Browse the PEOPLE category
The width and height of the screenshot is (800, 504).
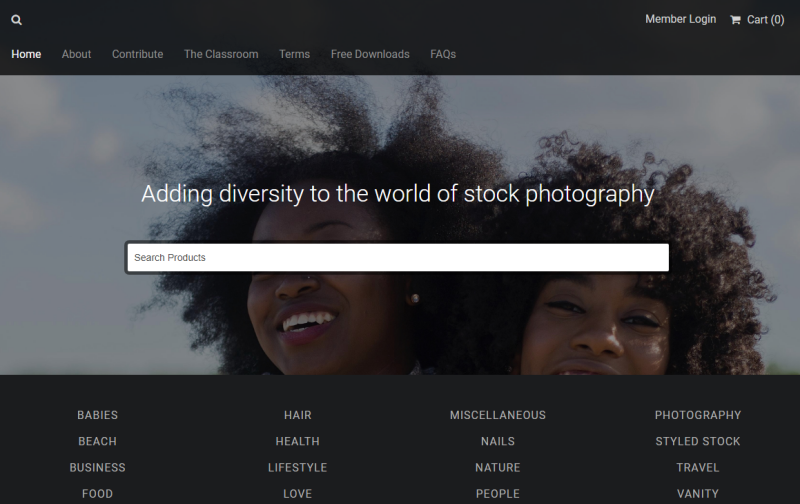(x=497, y=494)
